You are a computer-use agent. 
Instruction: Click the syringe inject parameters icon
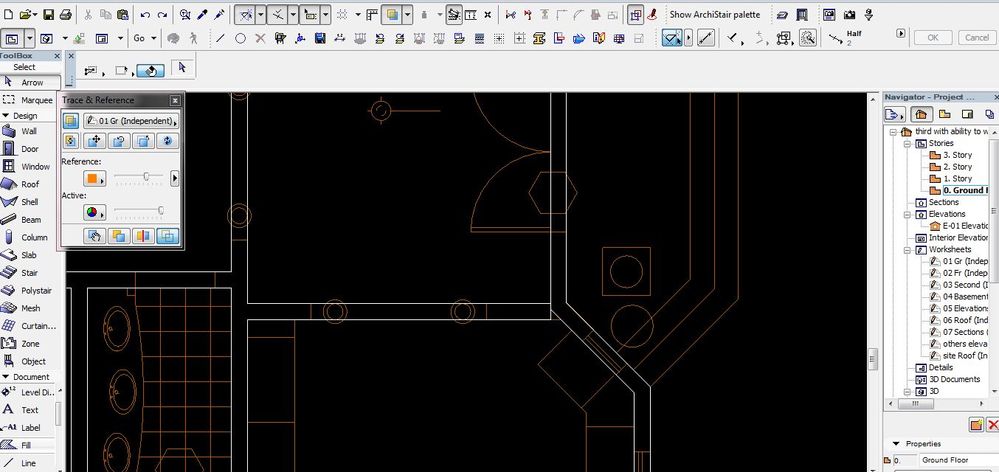219,14
